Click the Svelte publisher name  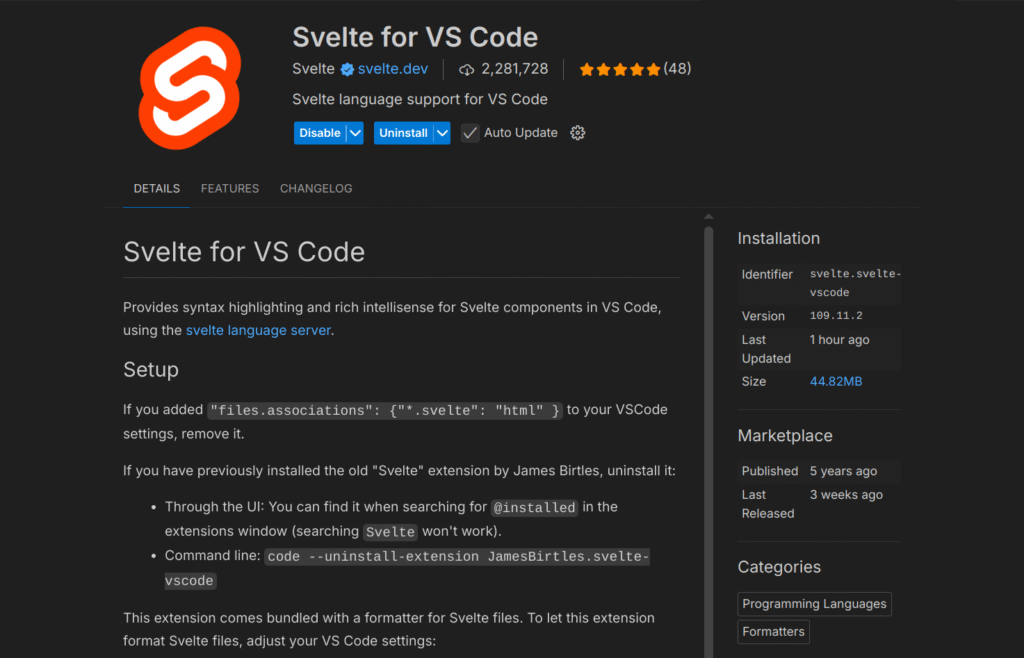coord(313,70)
